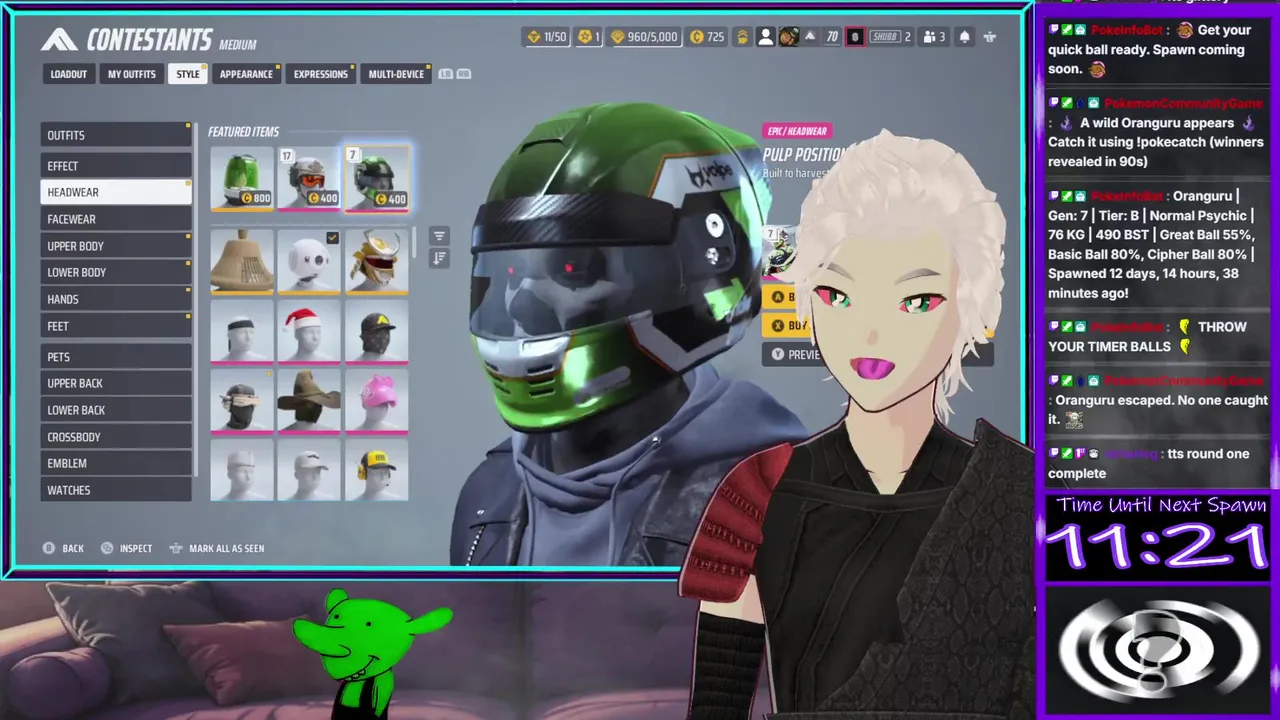1280x720 pixels.
Task: Open the white player profile icon
Action: (766, 37)
